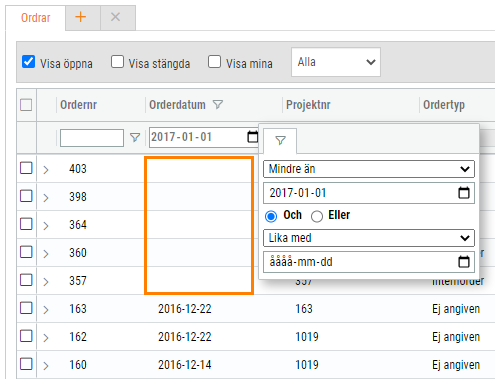Open the calendar picker for the 2017-01-01 popup date
Screen dimensions: 495x379
click(464, 193)
